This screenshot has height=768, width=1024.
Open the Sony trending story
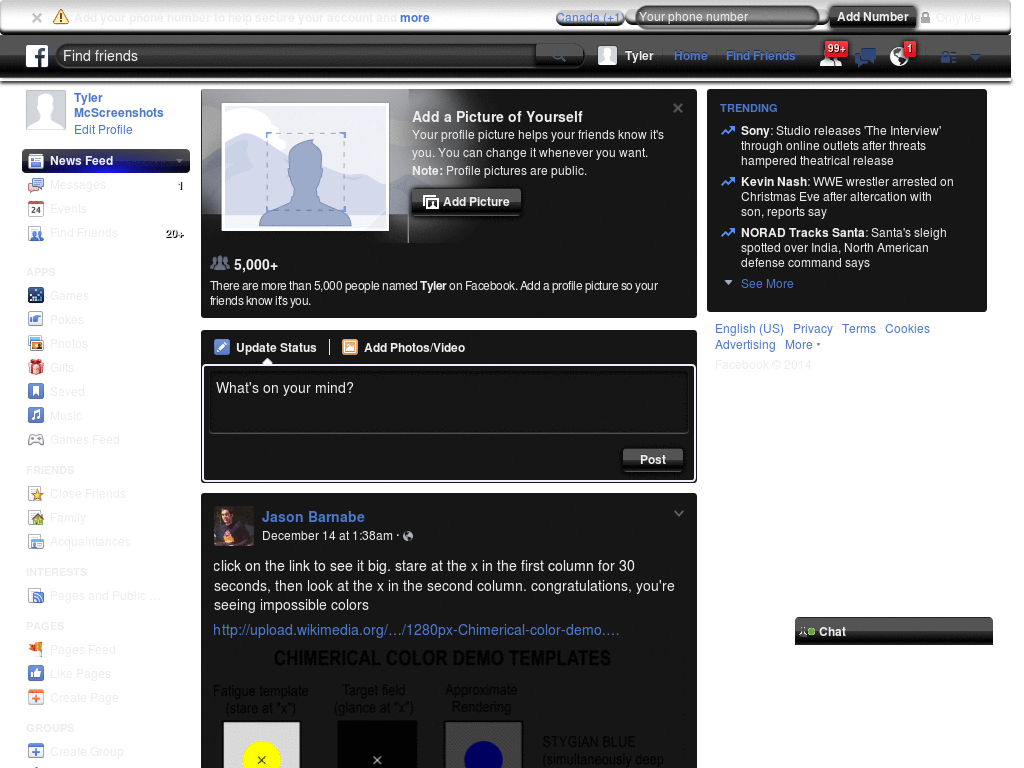coord(840,146)
